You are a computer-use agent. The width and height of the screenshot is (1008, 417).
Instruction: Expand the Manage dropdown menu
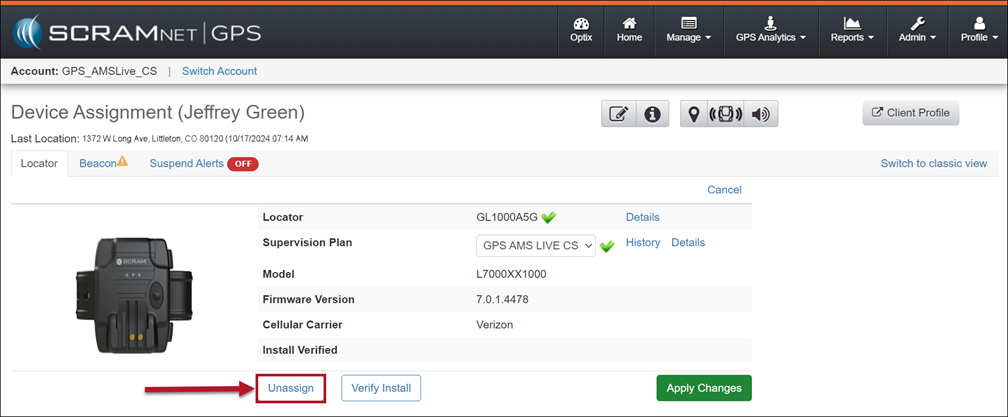point(688,30)
